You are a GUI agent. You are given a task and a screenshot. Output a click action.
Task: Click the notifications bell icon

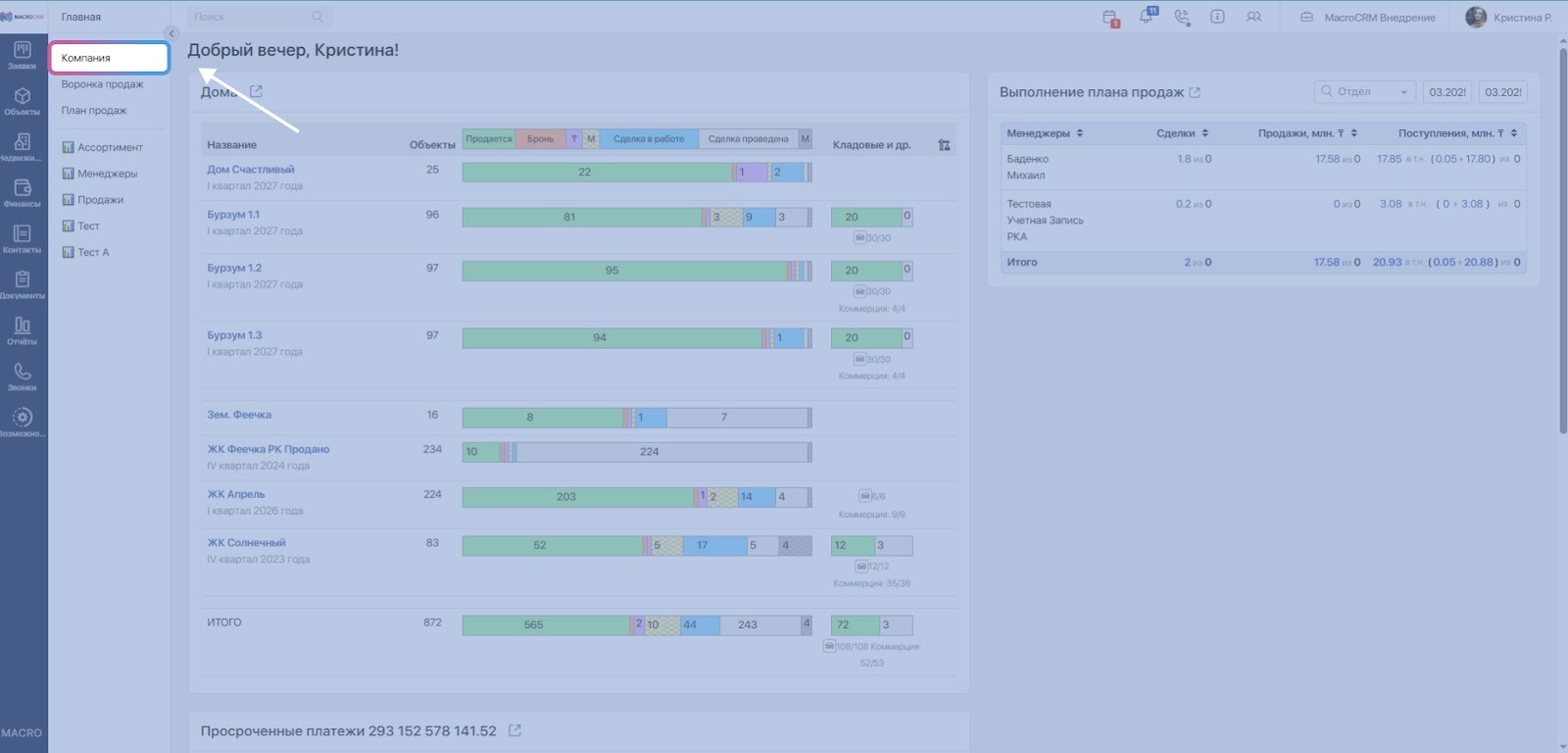[1146, 17]
